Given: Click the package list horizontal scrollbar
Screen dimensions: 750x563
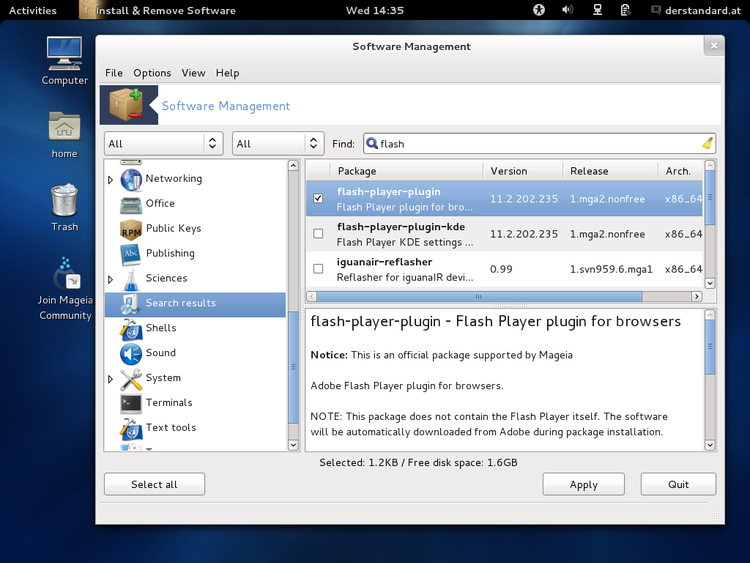Looking at the screenshot, I should point(481,297).
